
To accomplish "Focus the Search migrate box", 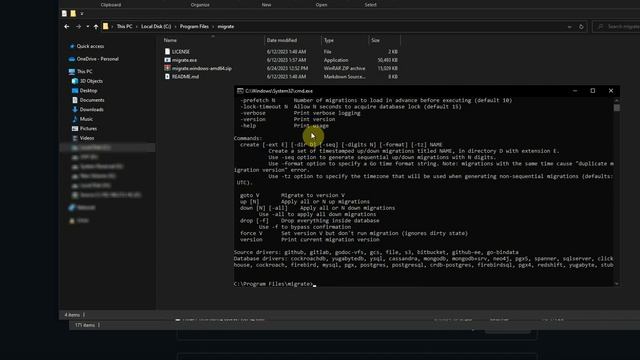I will (x=617, y=27).
